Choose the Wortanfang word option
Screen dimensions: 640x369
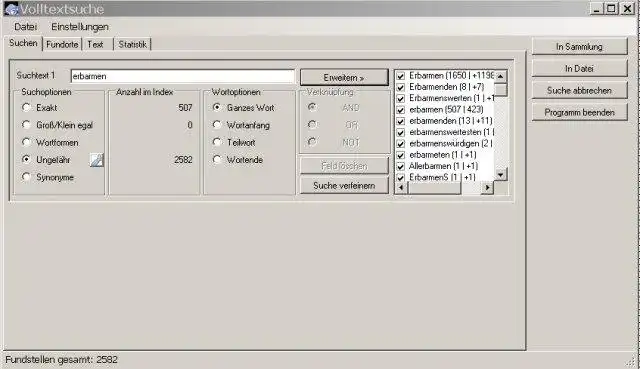coord(217,125)
